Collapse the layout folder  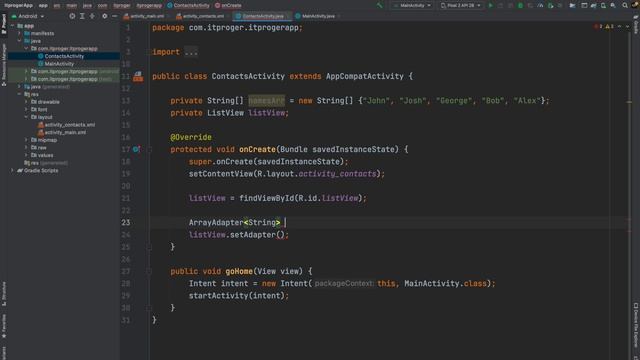[x=26, y=117]
